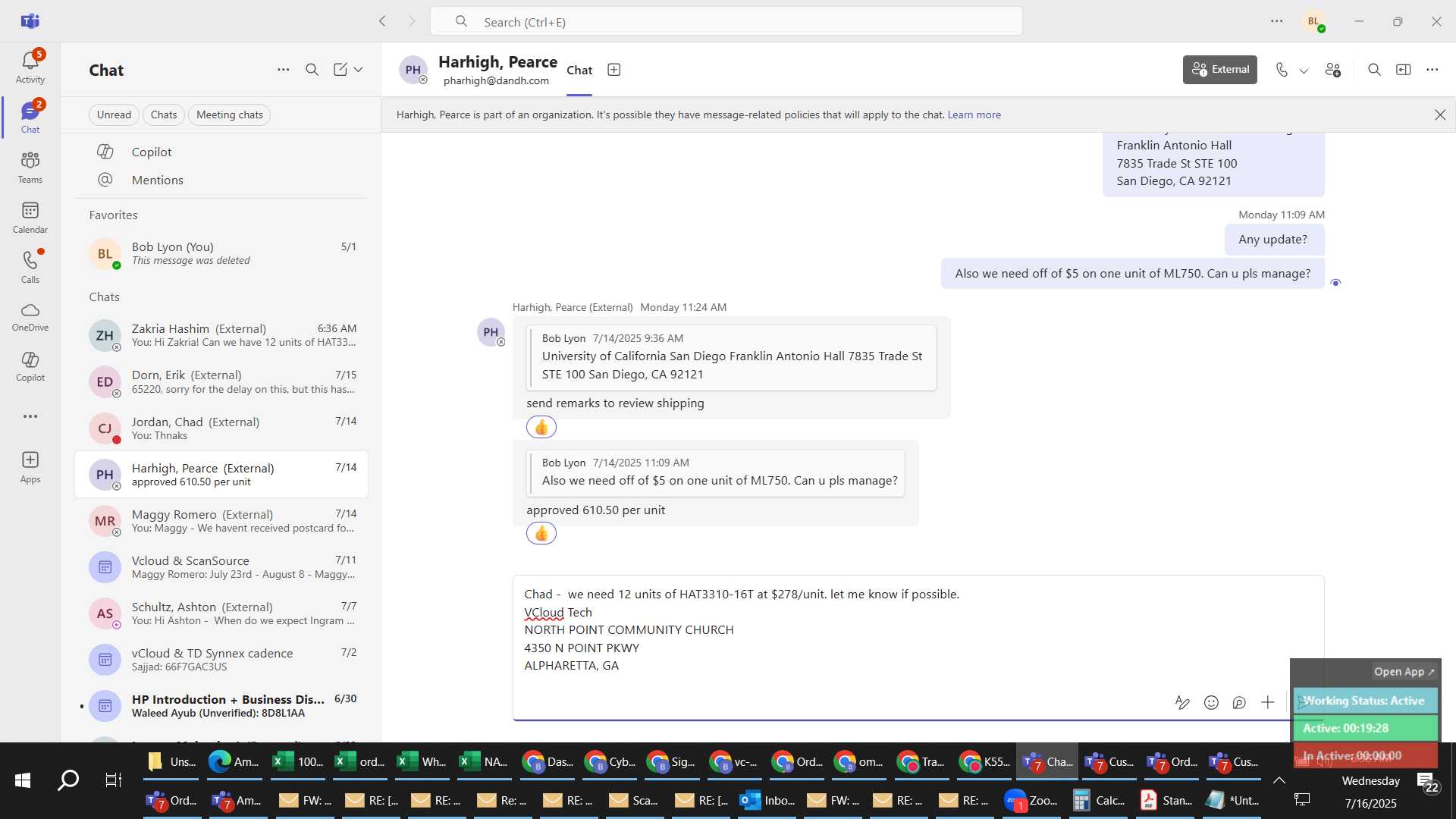Open more actions plus in compose box
The image size is (1456, 819).
pyautogui.click(x=1267, y=702)
